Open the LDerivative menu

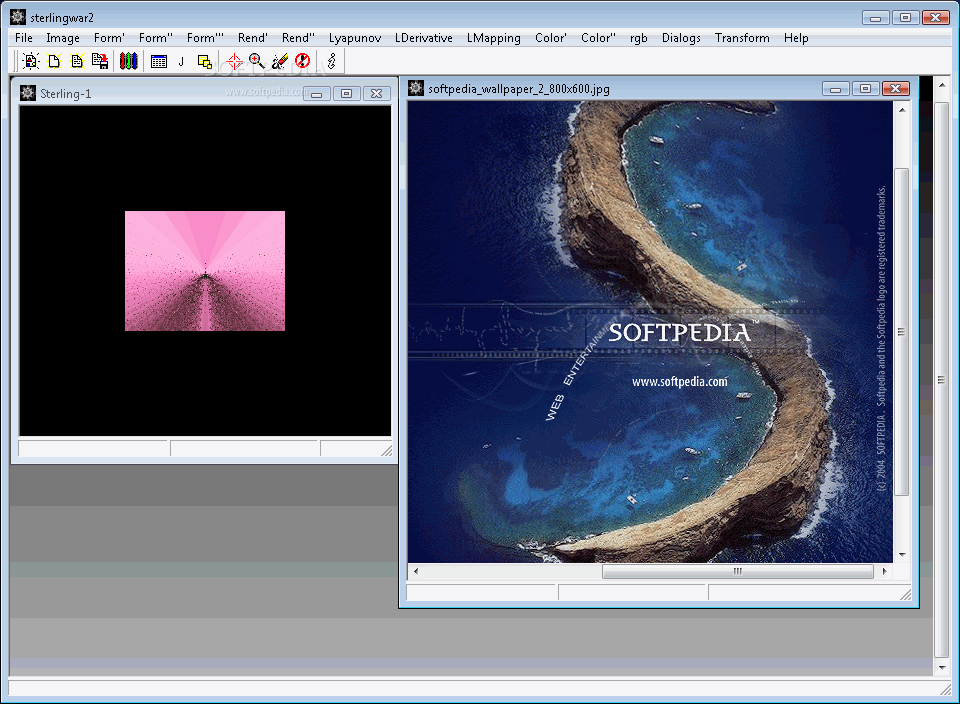[x=424, y=38]
